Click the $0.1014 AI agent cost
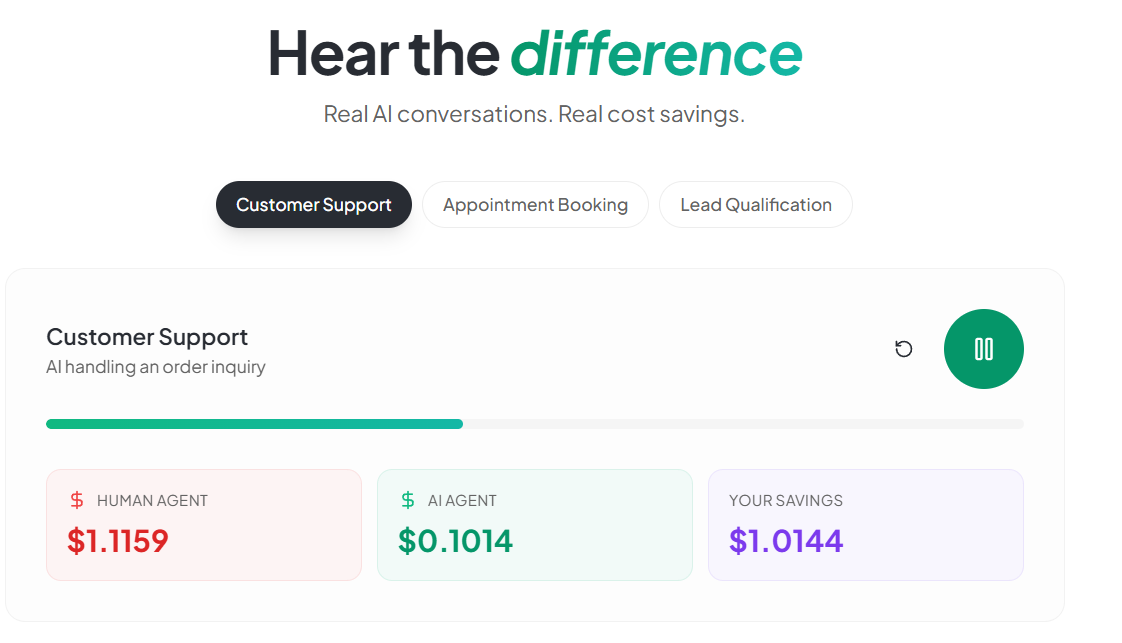The width and height of the screenshot is (1122, 643). (x=456, y=541)
